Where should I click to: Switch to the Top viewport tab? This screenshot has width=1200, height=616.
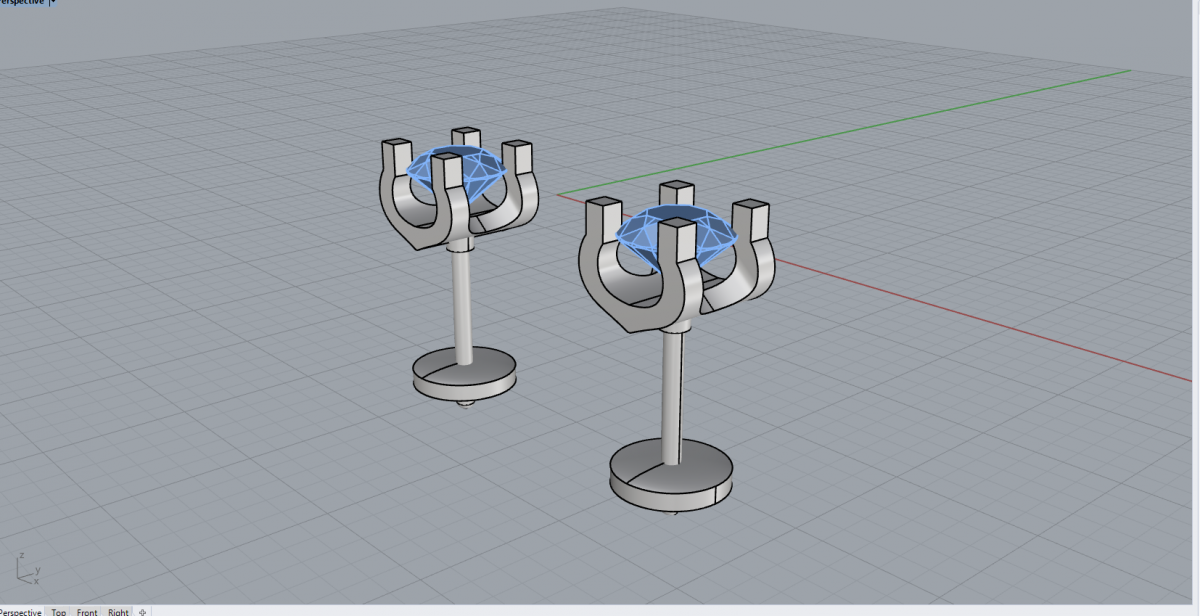59,611
